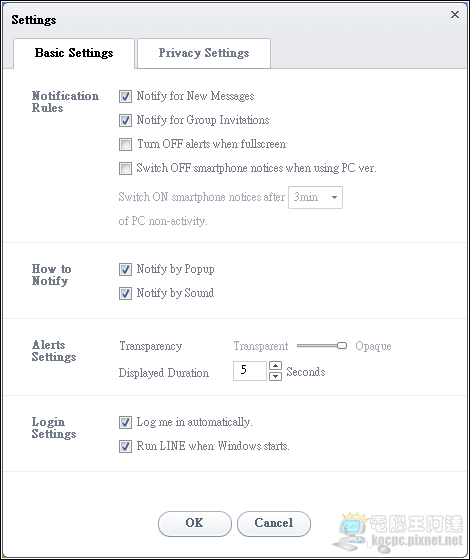
Task: Disable Run LINE when Windows starts
Action: (125, 446)
